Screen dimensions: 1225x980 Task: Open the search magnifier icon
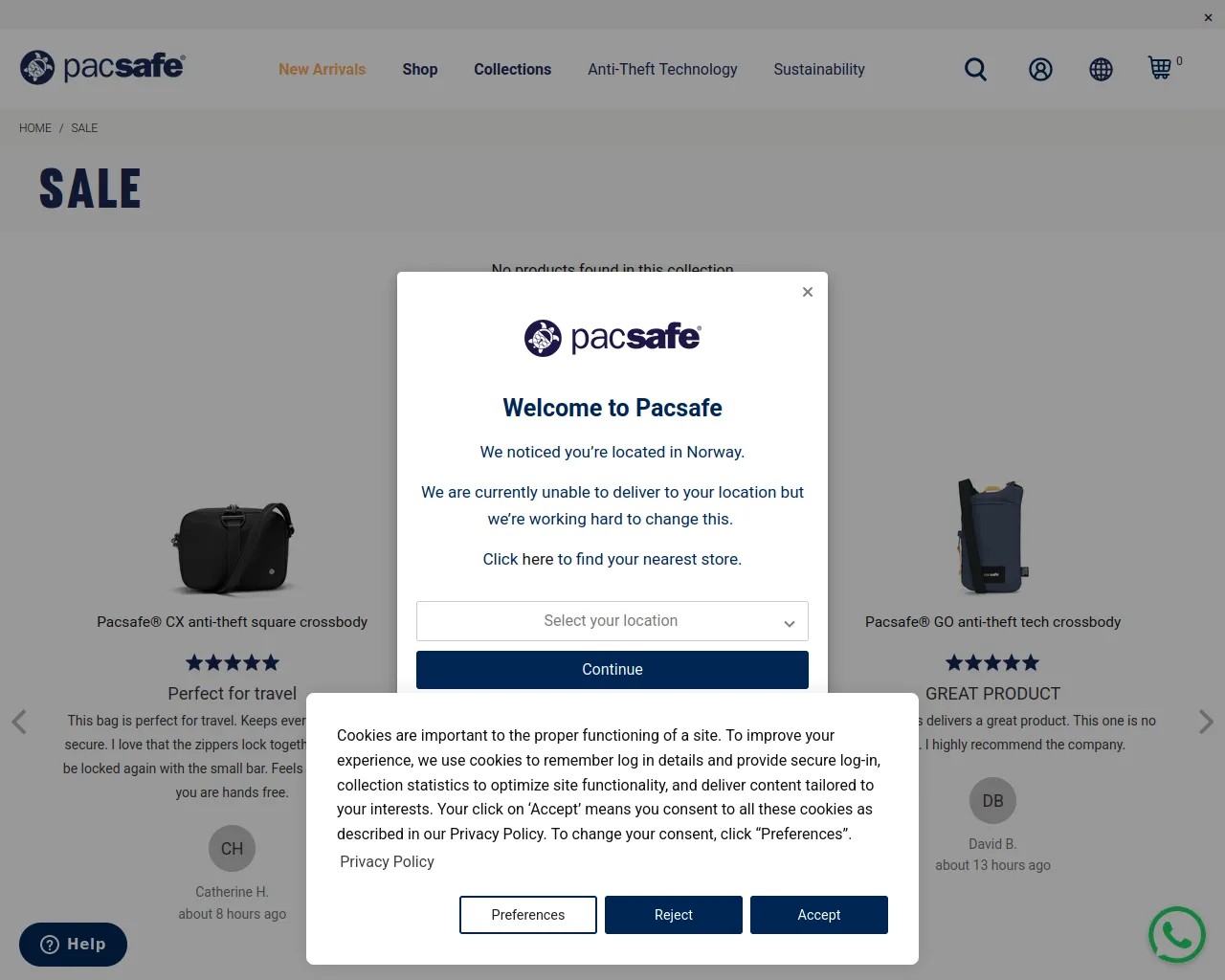975,69
